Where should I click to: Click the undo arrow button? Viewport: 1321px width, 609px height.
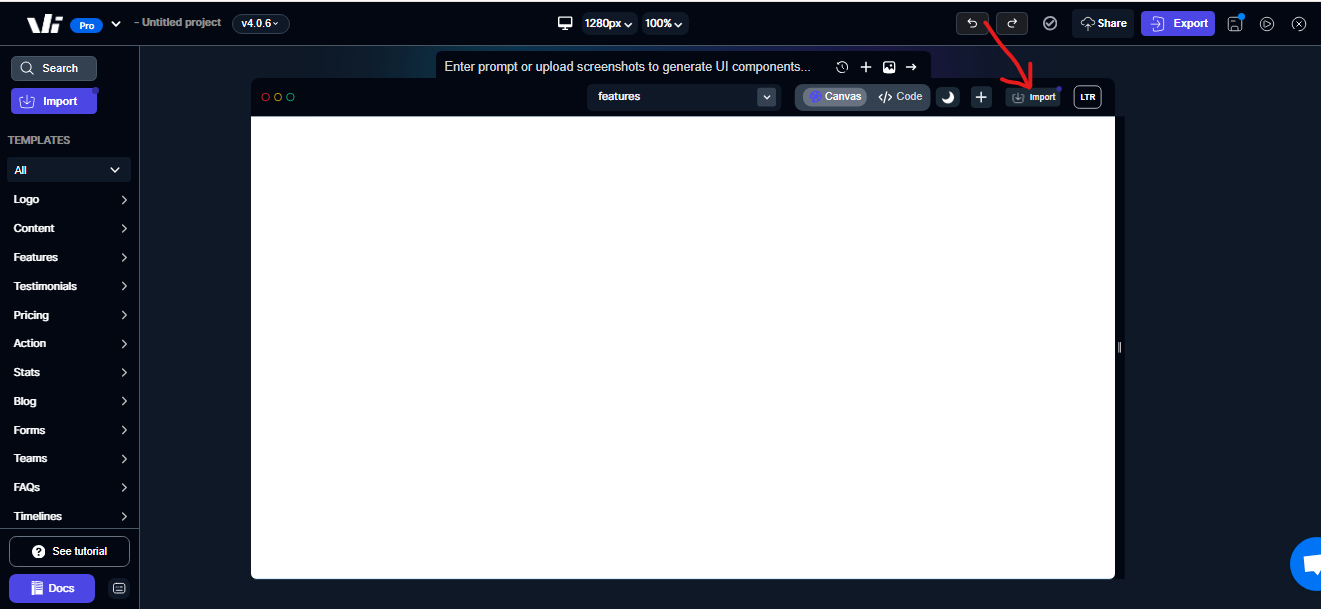(x=972, y=23)
